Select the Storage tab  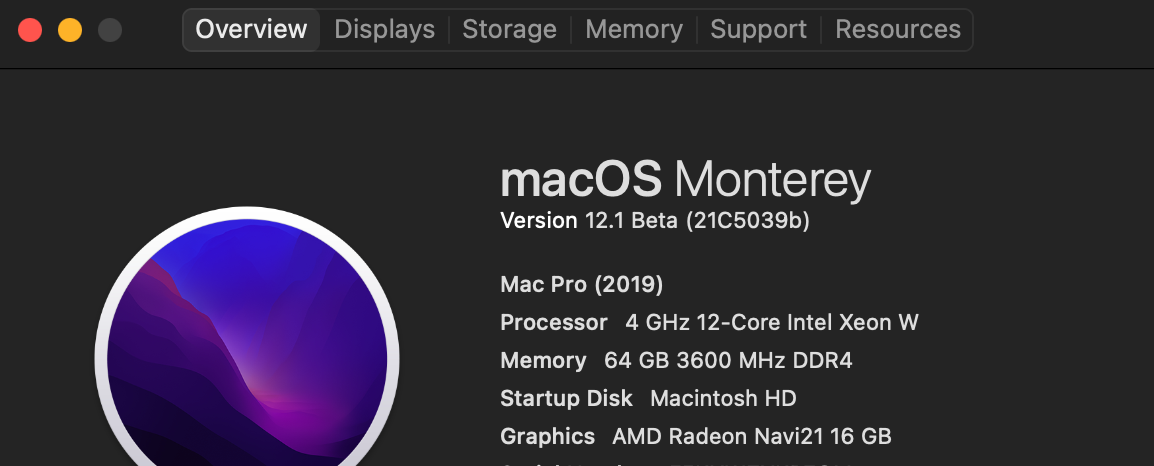[x=509, y=30]
